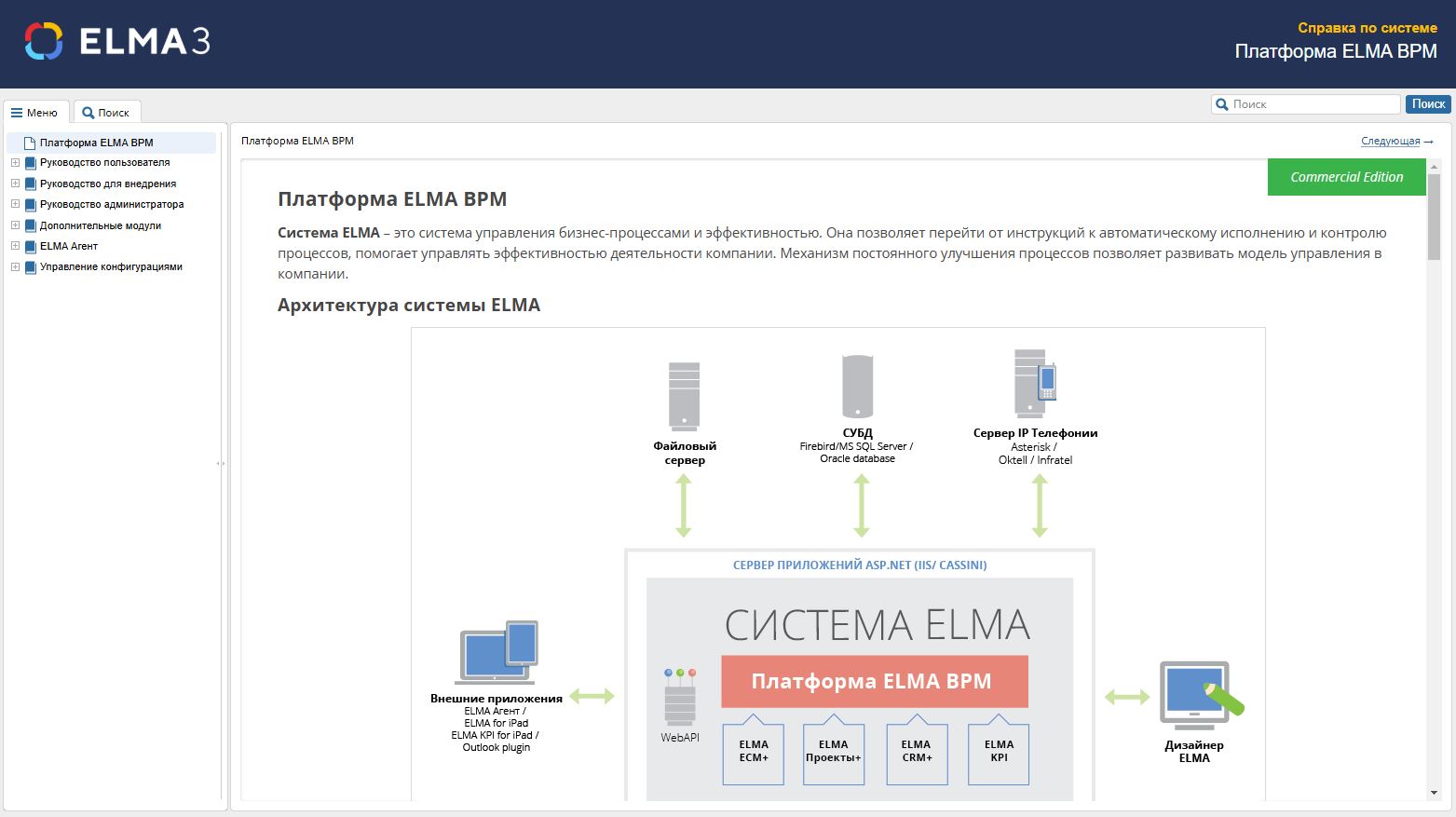This screenshot has height=817, width=1456.
Task: Click the Платформа ELMA BPM breadcrumb text
Action: [x=297, y=141]
